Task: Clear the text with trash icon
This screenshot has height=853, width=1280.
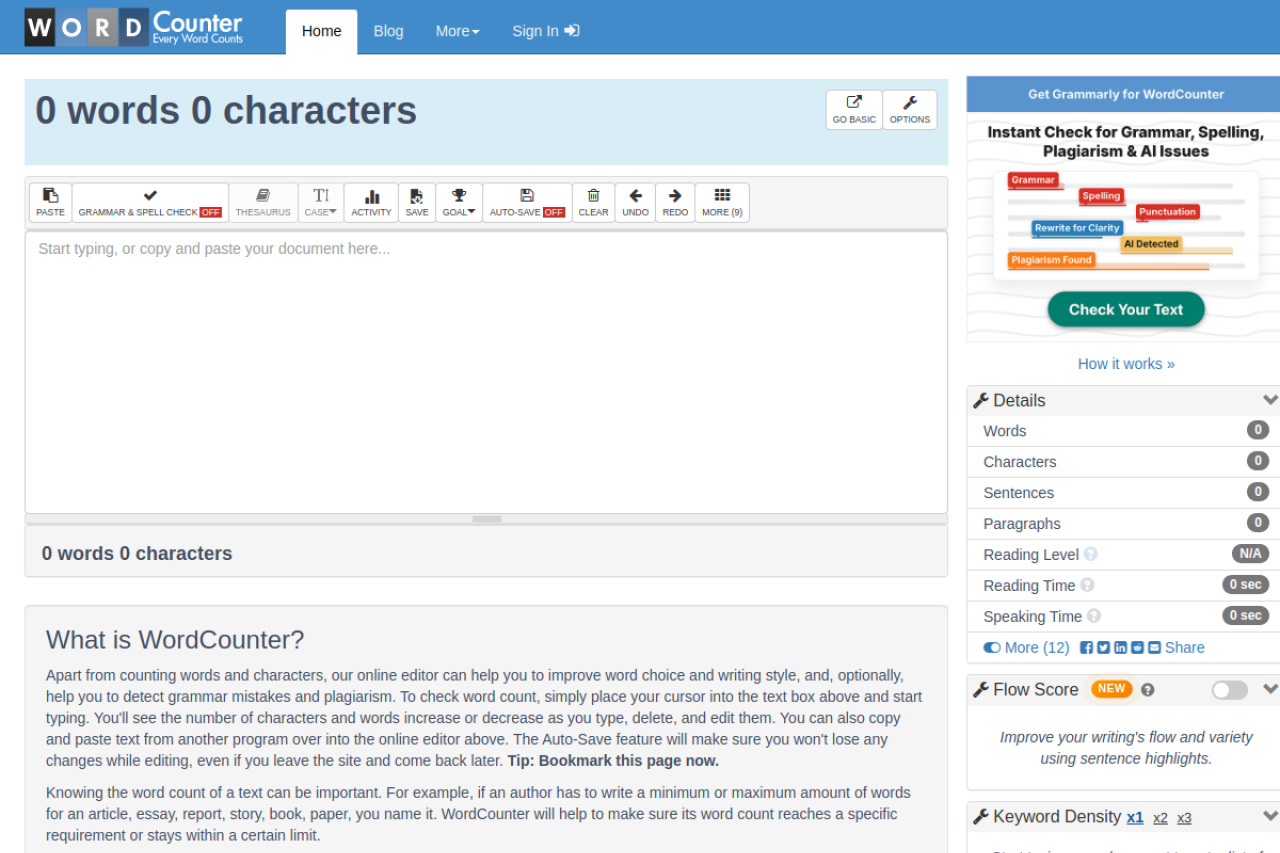Action: click(593, 202)
